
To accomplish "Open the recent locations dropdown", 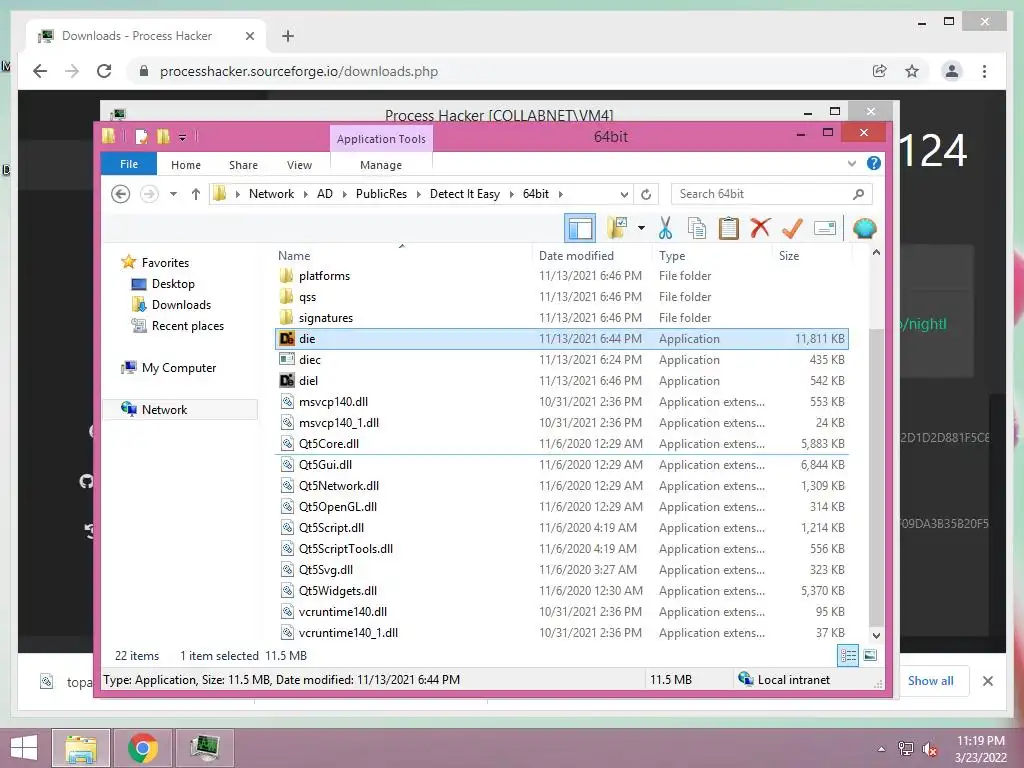I will coord(173,194).
